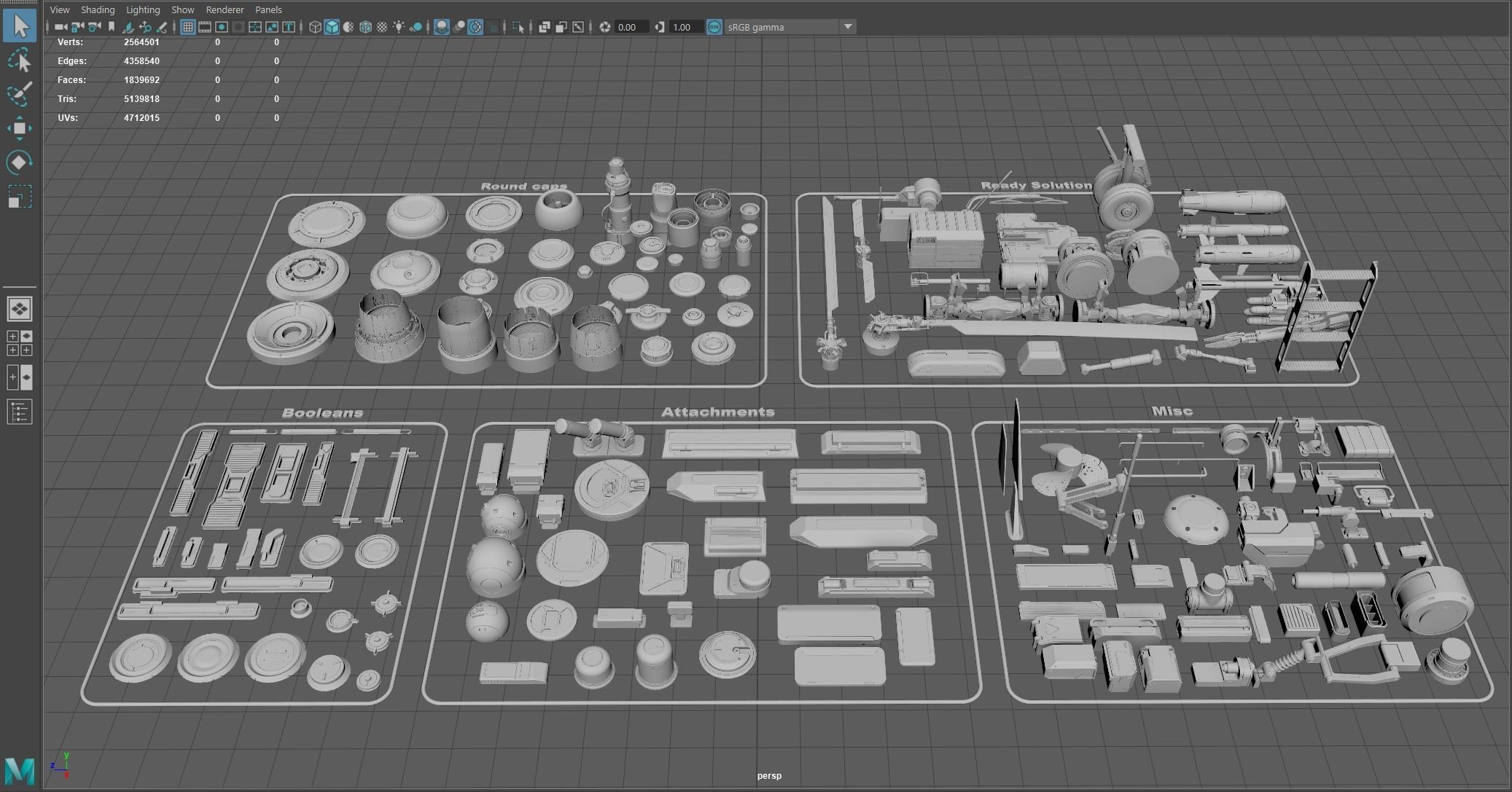Click the exposure value field 0.00
This screenshot has width=1512, height=792.
[x=631, y=27]
